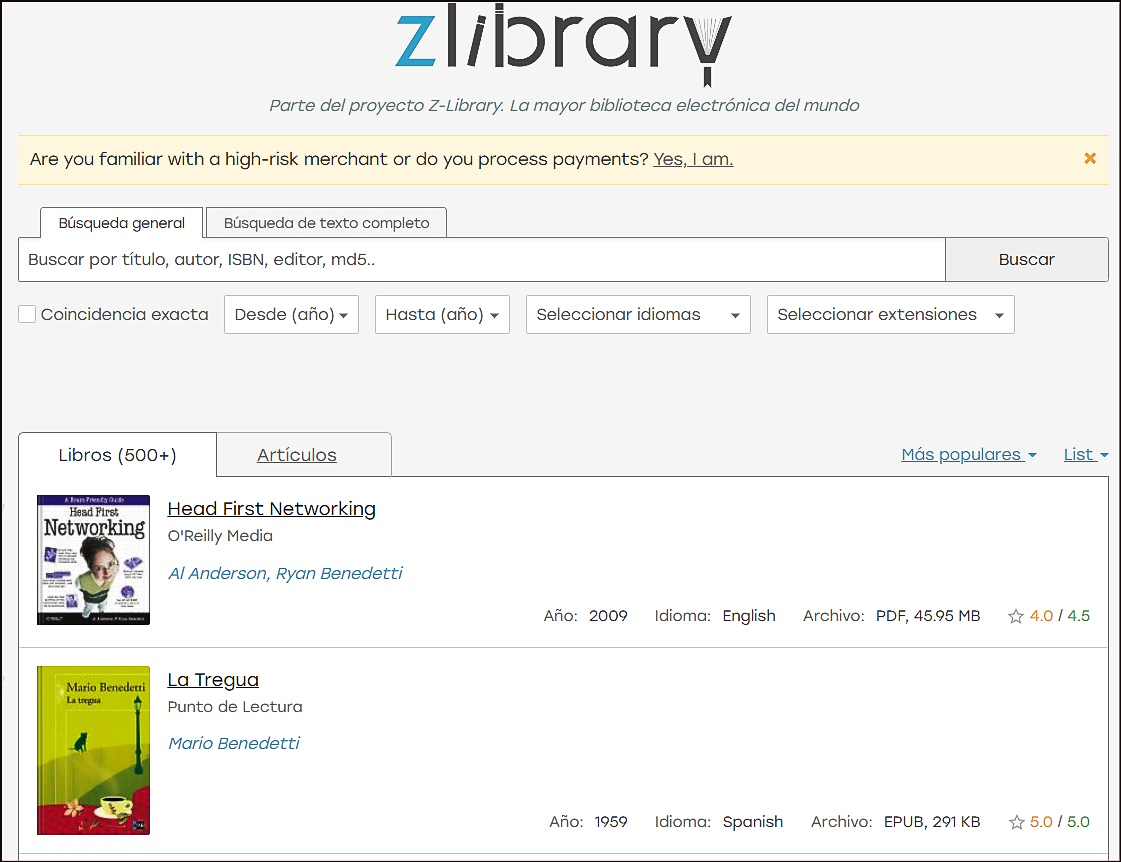Select the Libros (500+) tab
Image resolution: width=1121 pixels, height=862 pixels.
pyautogui.click(x=117, y=455)
